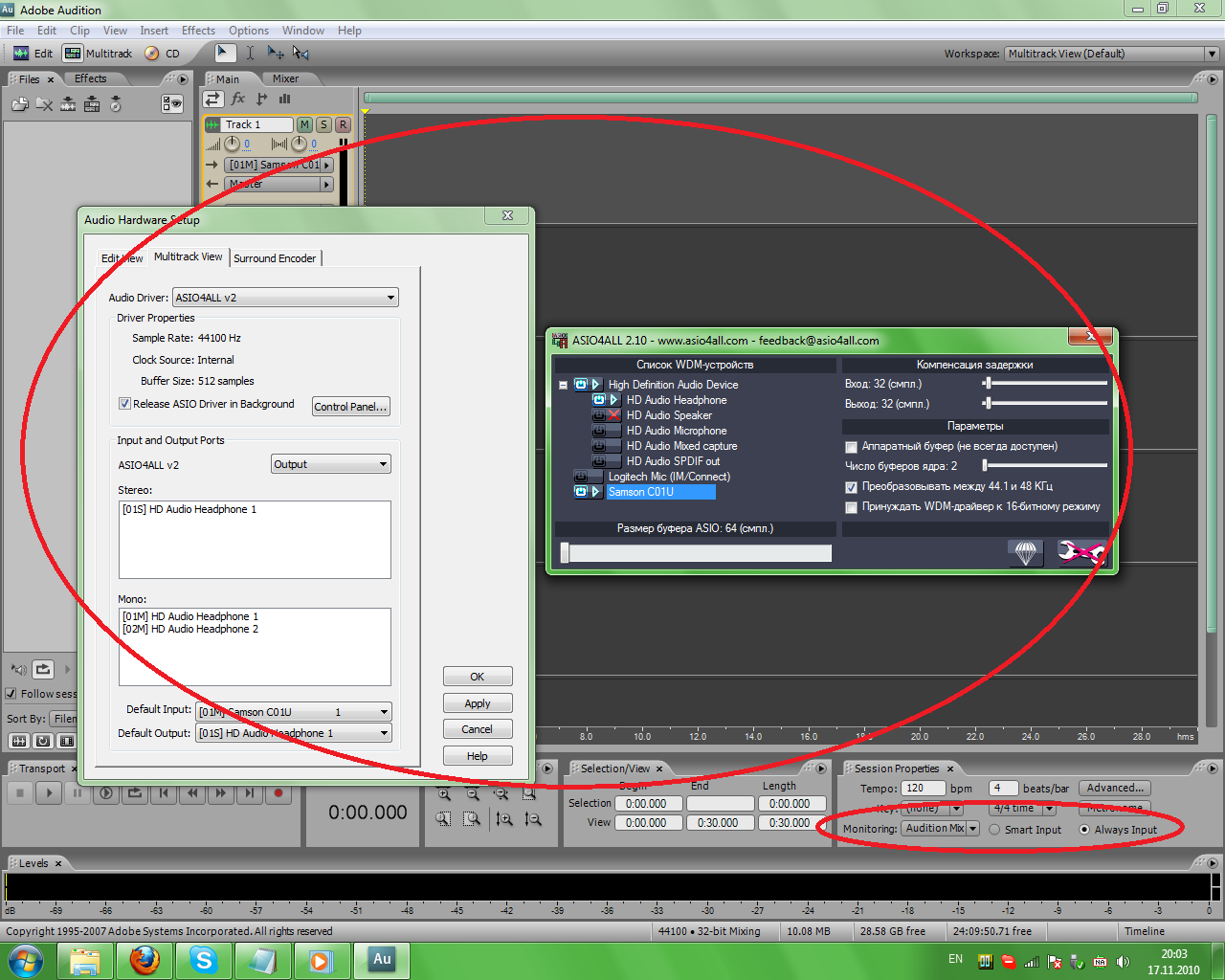1225x980 pixels.
Task: Switch to CD view in toolbar
Action: pos(163,54)
